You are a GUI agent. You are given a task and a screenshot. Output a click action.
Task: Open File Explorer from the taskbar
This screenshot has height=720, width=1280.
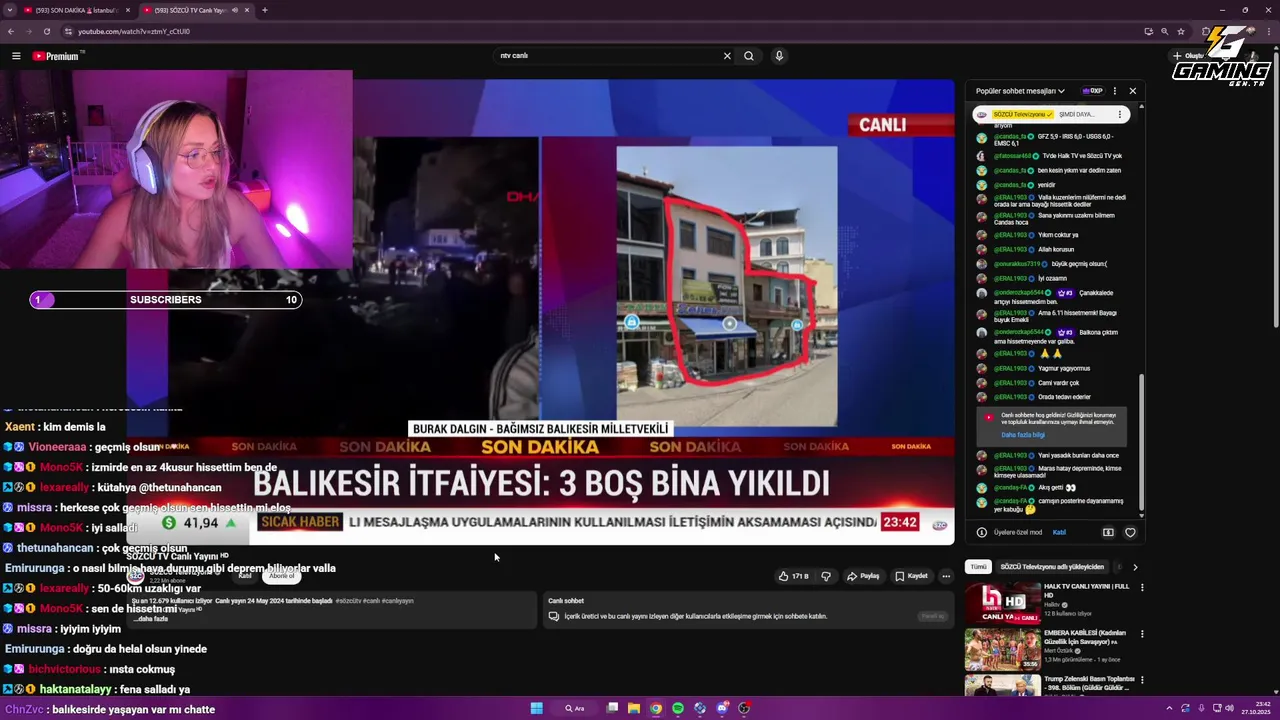tap(634, 708)
